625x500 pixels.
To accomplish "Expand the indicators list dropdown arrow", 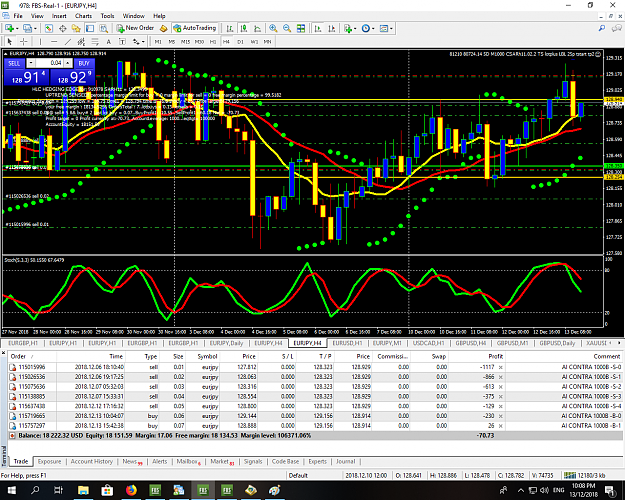I will 355,29.
